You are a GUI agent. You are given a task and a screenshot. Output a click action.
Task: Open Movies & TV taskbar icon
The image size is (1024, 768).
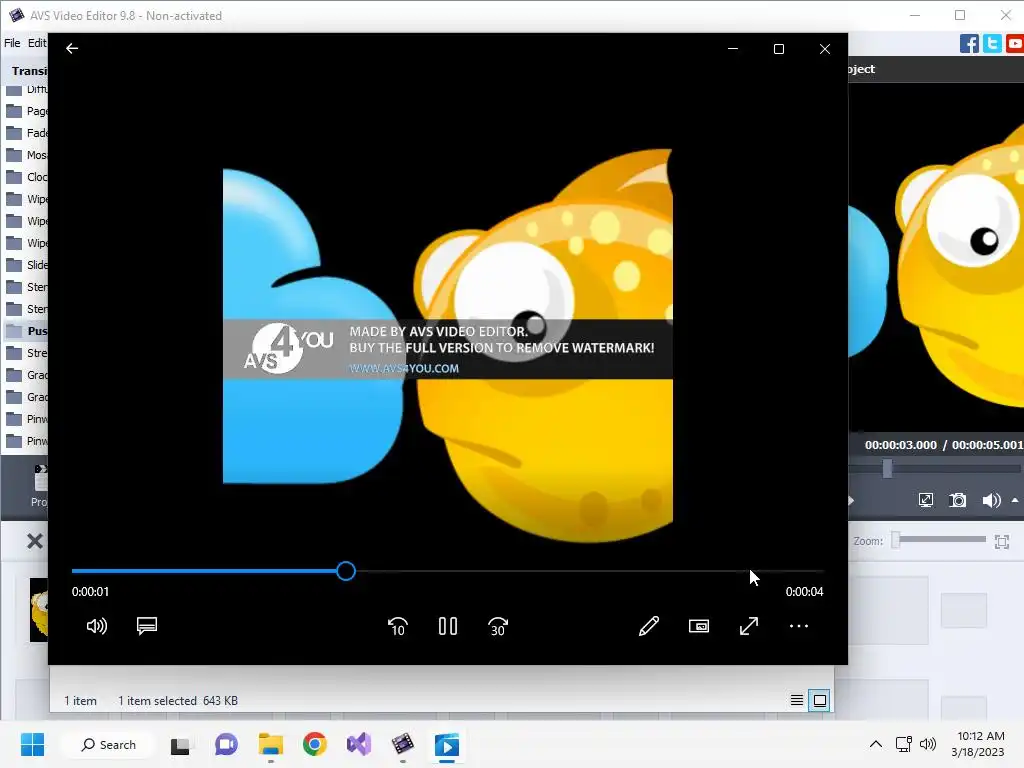(447, 744)
